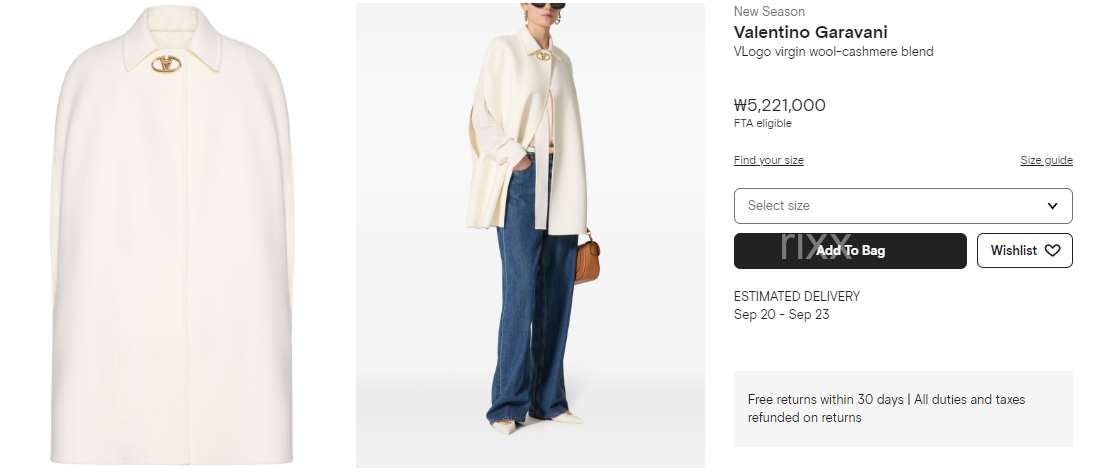Screen dimensions: 1098x476
Task: Click the gold VLogo clasp on flat cape
Action: [166, 64]
